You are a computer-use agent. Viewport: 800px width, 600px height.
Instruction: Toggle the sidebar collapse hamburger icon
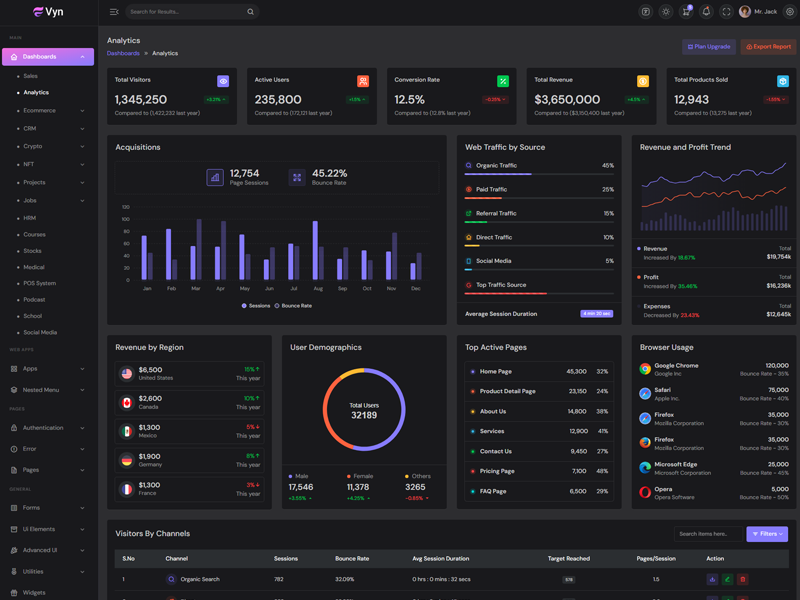[114, 12]
